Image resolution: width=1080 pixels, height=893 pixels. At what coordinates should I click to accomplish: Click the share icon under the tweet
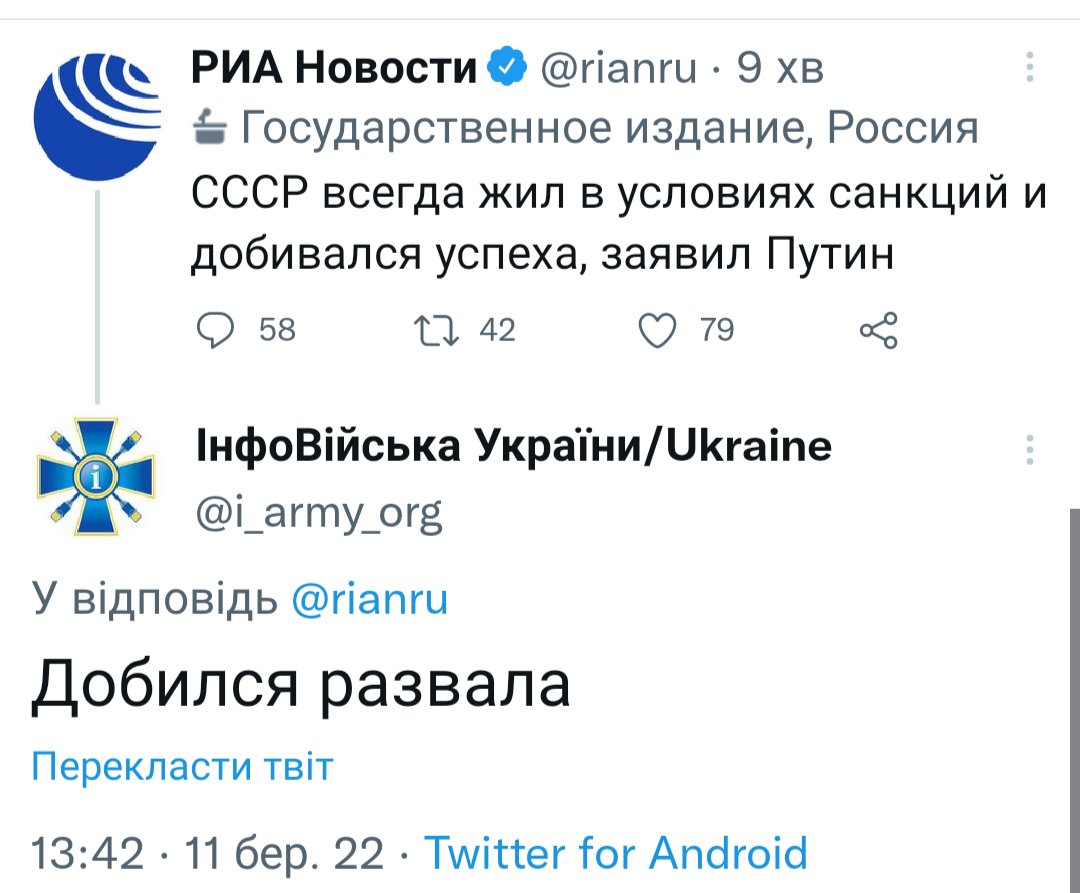[879, 330]
